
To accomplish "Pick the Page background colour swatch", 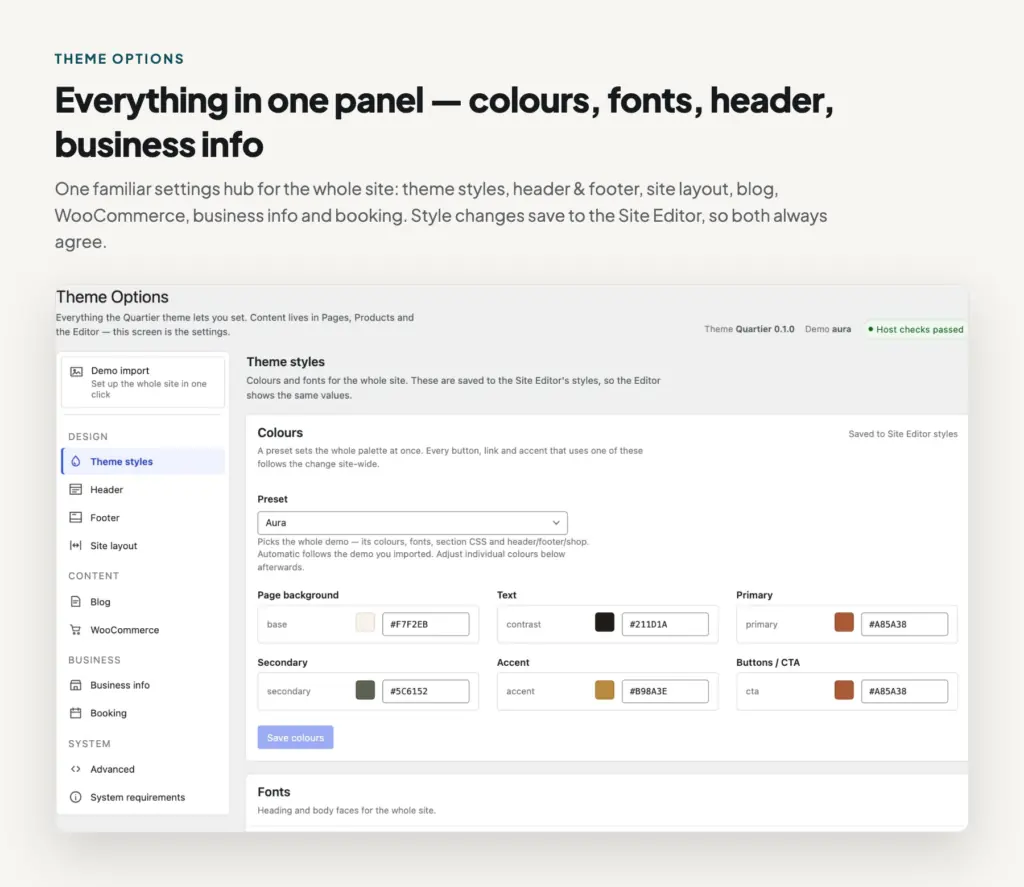I will pos(365,622).
